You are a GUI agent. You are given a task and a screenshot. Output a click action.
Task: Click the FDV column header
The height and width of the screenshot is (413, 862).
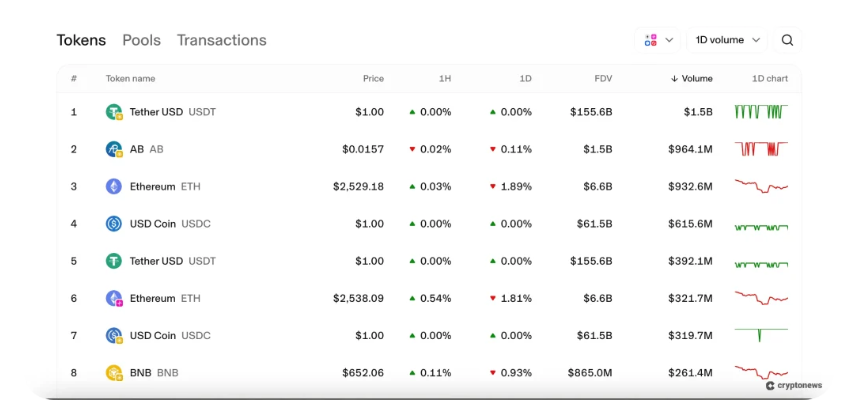602,79
